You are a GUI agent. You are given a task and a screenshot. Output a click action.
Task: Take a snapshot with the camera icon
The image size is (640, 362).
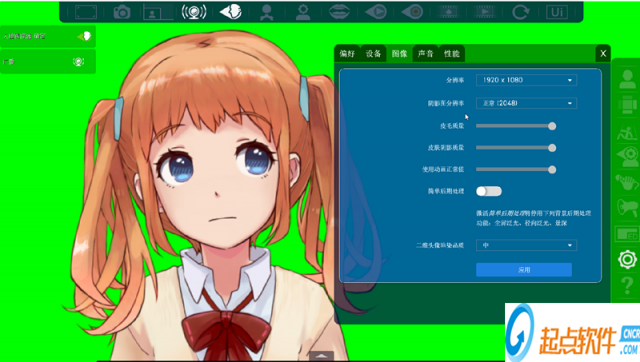[x=122, y=12]
